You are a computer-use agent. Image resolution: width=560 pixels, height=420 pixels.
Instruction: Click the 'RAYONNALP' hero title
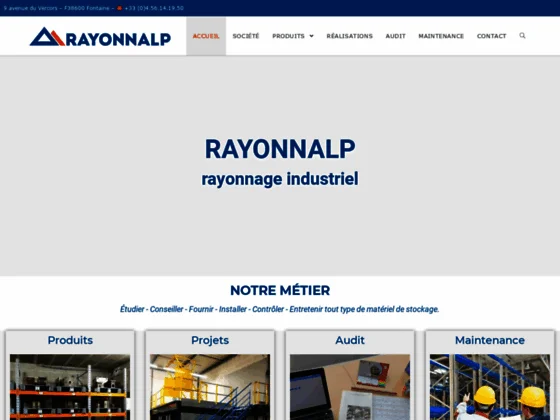pos(280,149)
